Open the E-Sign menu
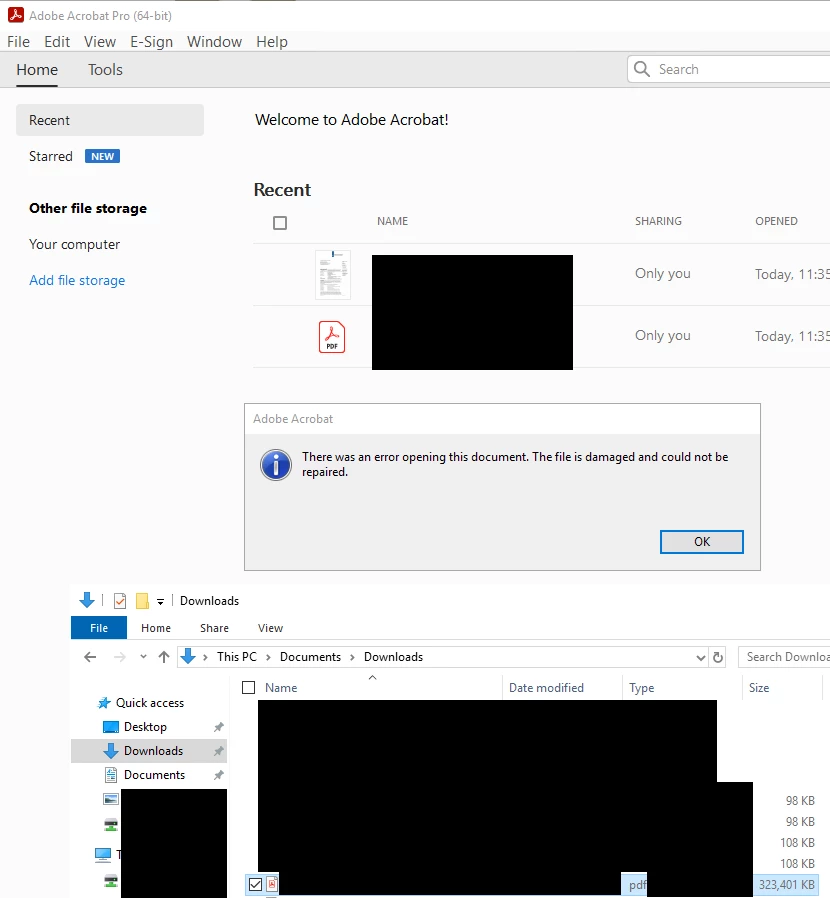830x898 pixels. (x=151, y=42)
